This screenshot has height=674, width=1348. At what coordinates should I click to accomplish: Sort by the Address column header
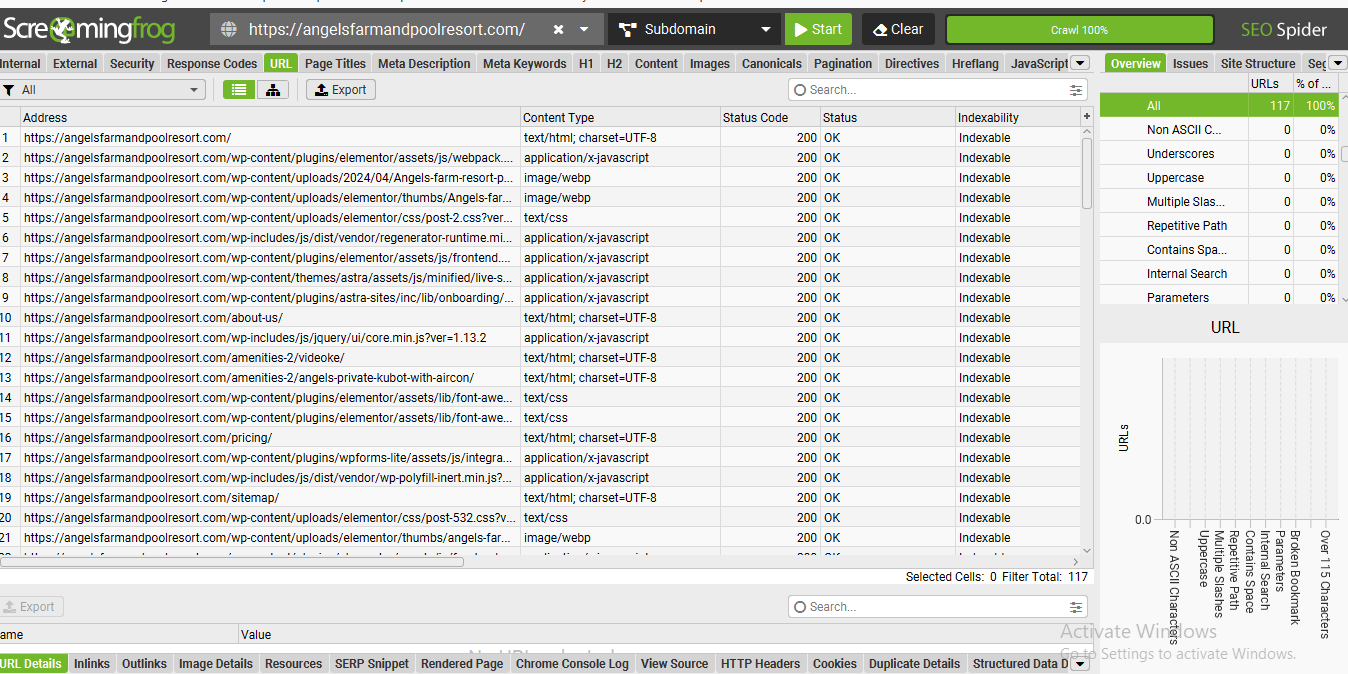269,117
